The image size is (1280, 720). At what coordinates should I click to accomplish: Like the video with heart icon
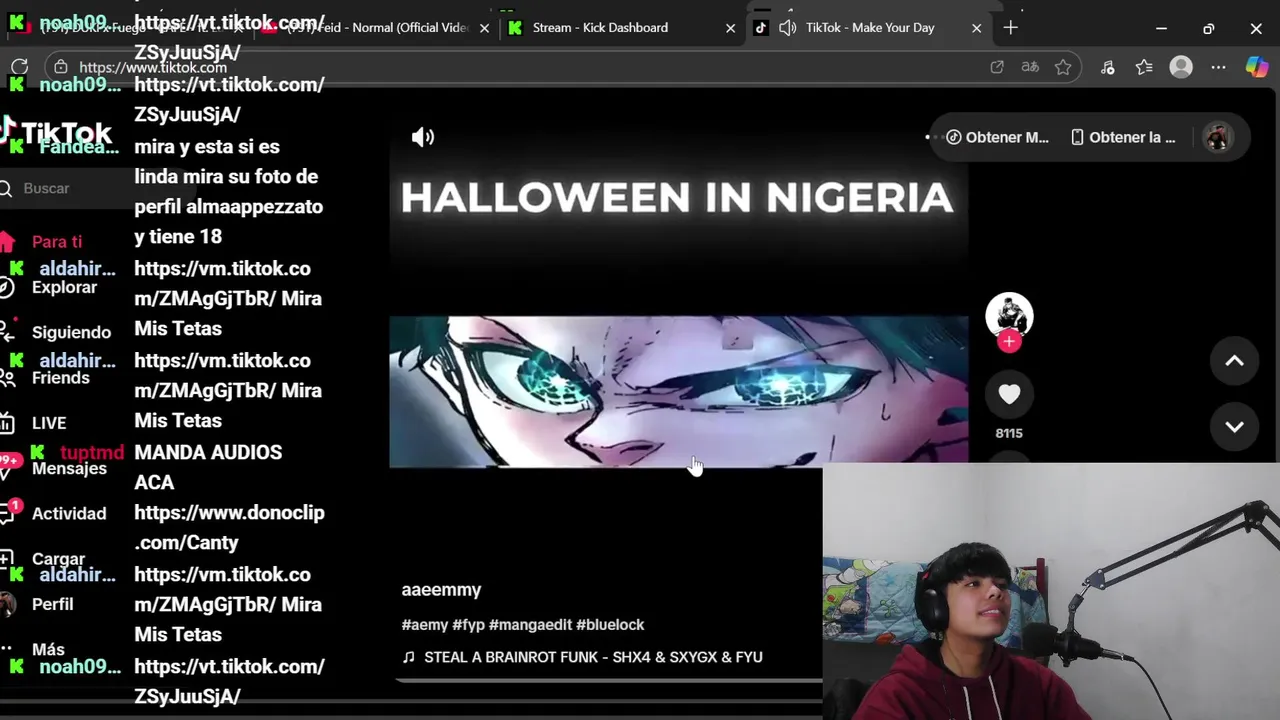coord(1009,394)
